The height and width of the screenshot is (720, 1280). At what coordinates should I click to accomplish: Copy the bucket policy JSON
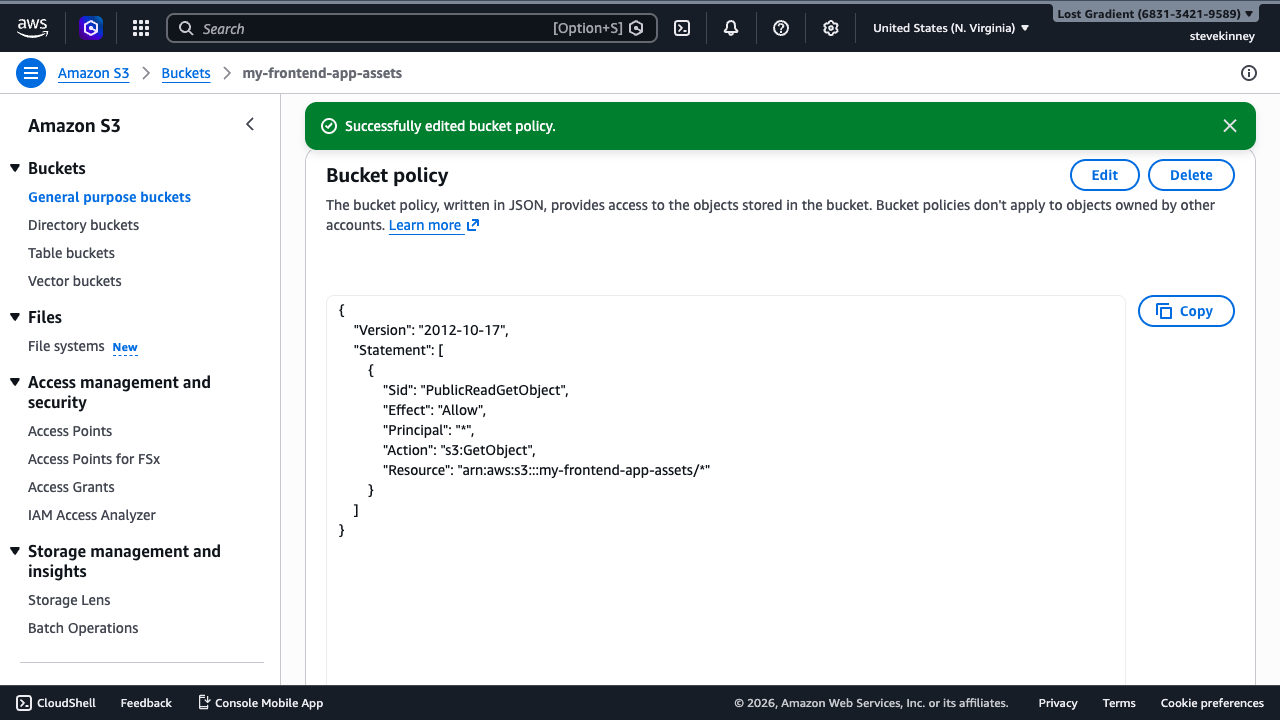coord(1186,311)
